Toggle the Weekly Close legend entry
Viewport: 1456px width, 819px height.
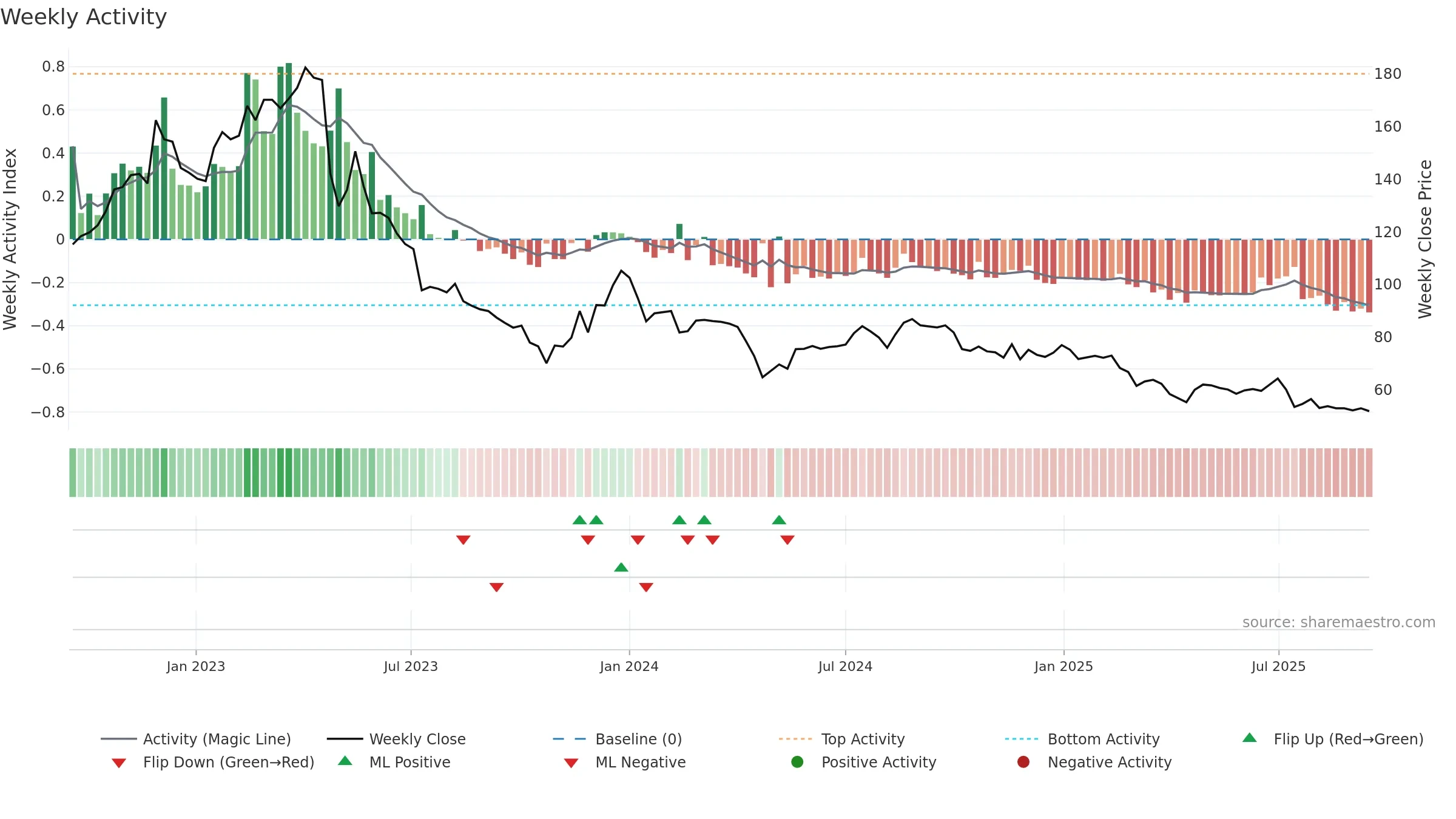click(x=396, y=739)
